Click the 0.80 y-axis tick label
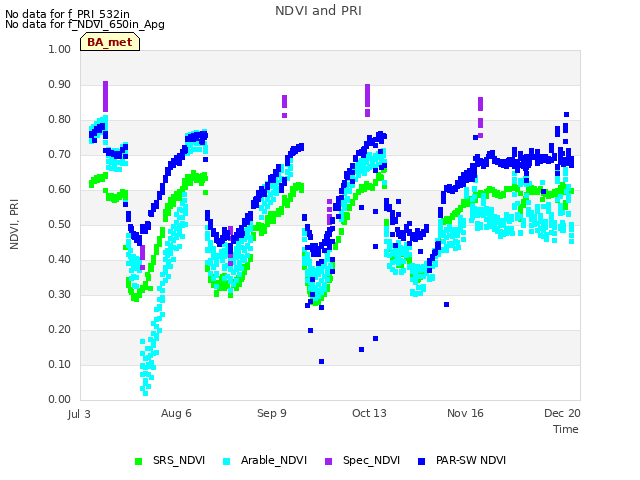This screenshot has height=480, width=640. coord(60,120)
